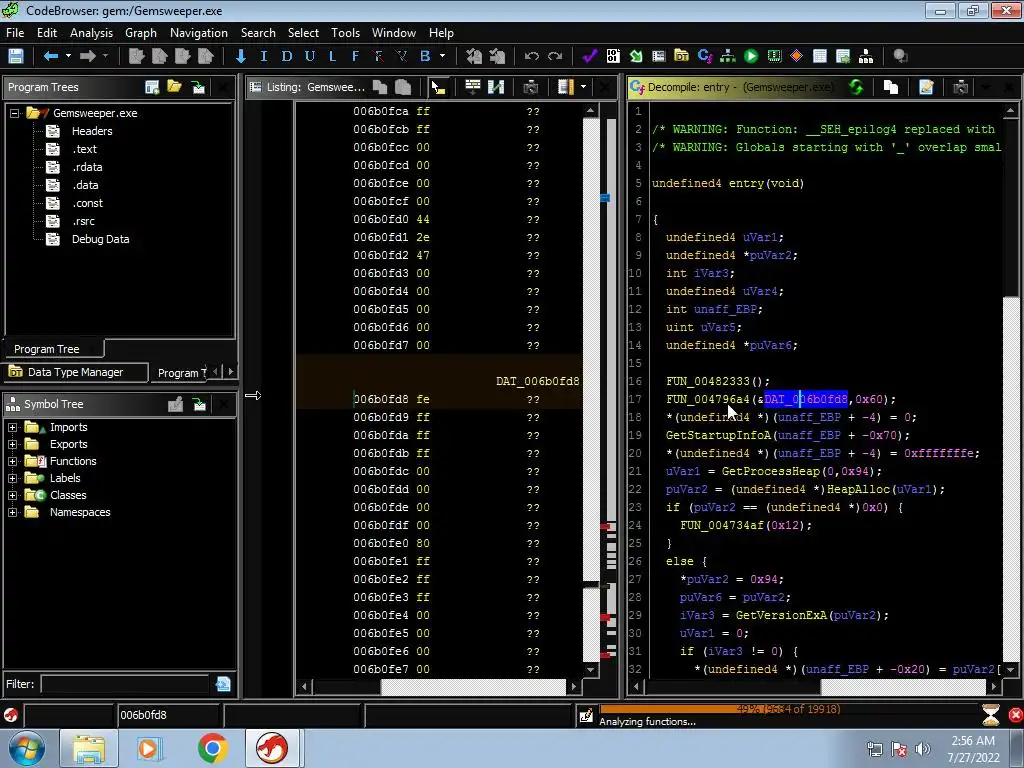Click the Analyzing functions progress bar

[787, 709]
